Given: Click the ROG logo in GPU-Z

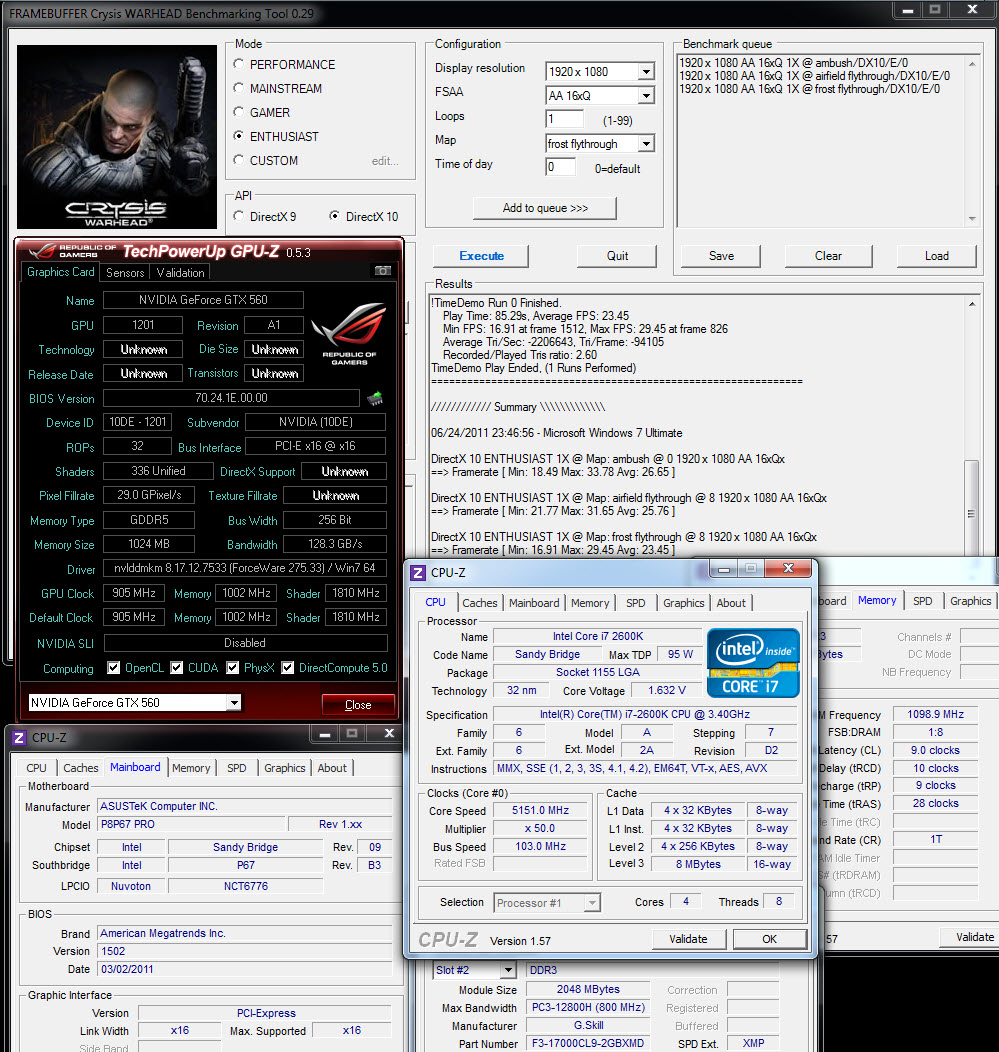Looking at the screenshot, I should 350,334.
